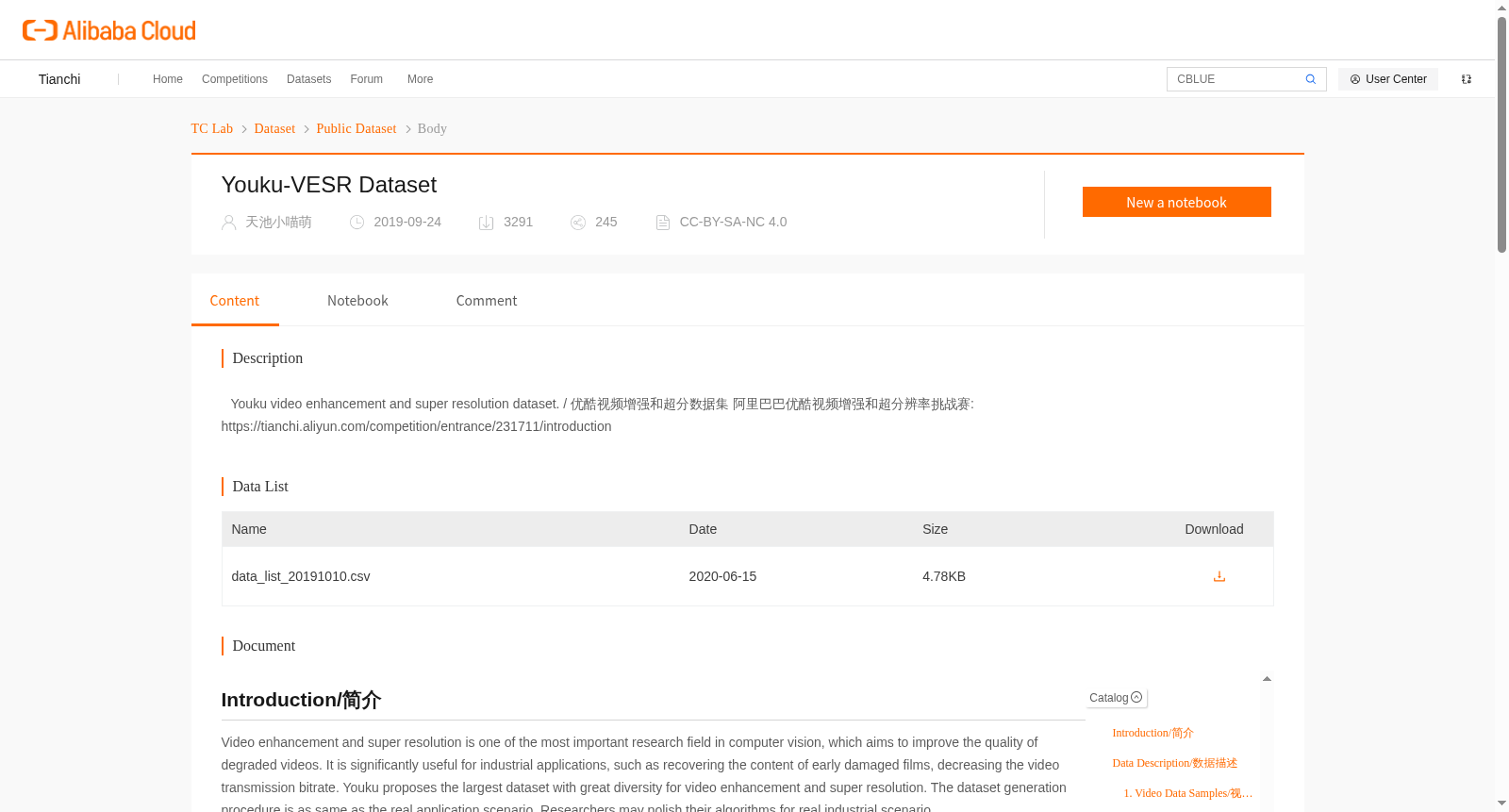Click the share count 245
This screenshot has width=1509, height=812.
(606, 223)
